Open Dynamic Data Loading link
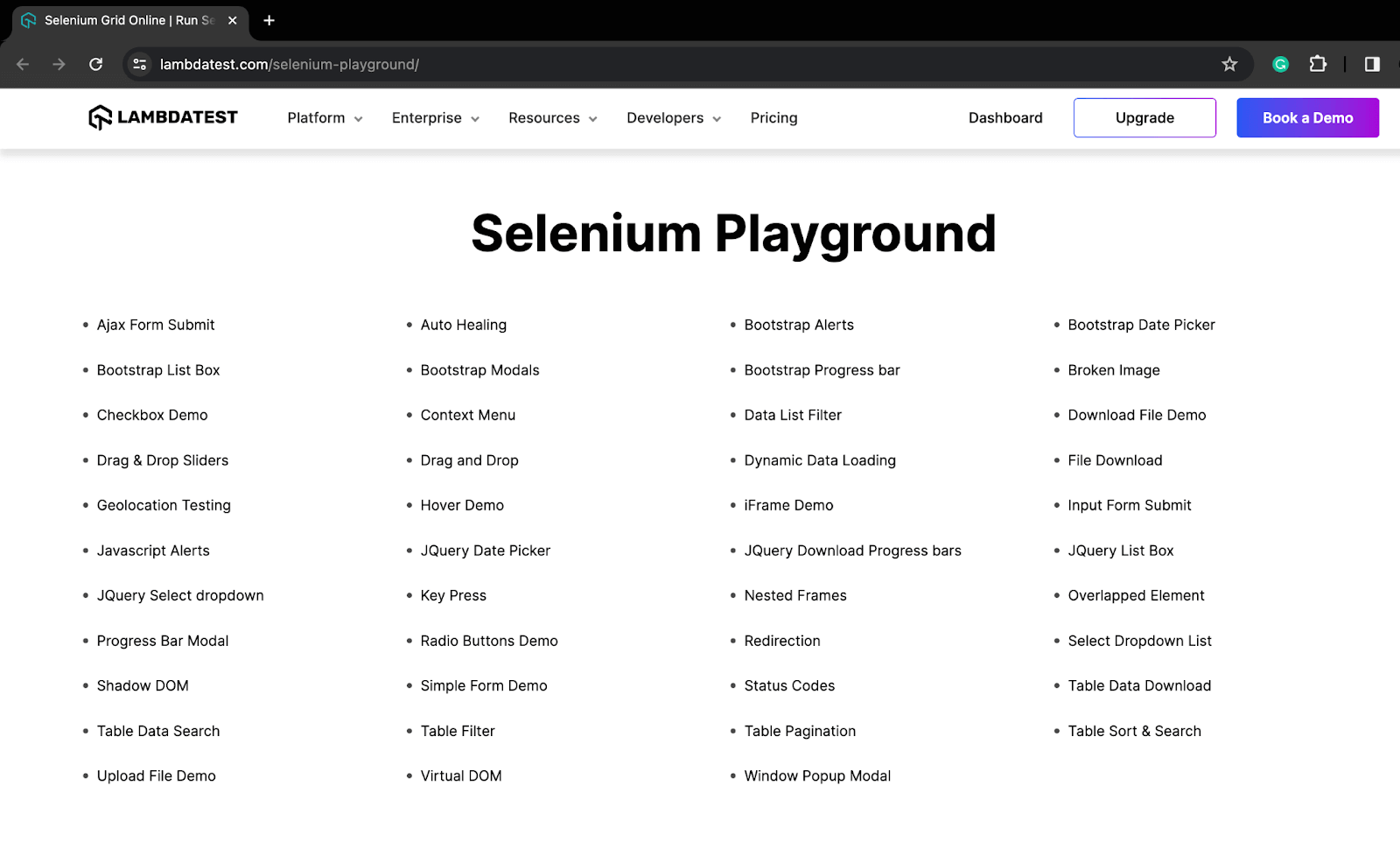Screen dimensions: 1400x842 820,460
